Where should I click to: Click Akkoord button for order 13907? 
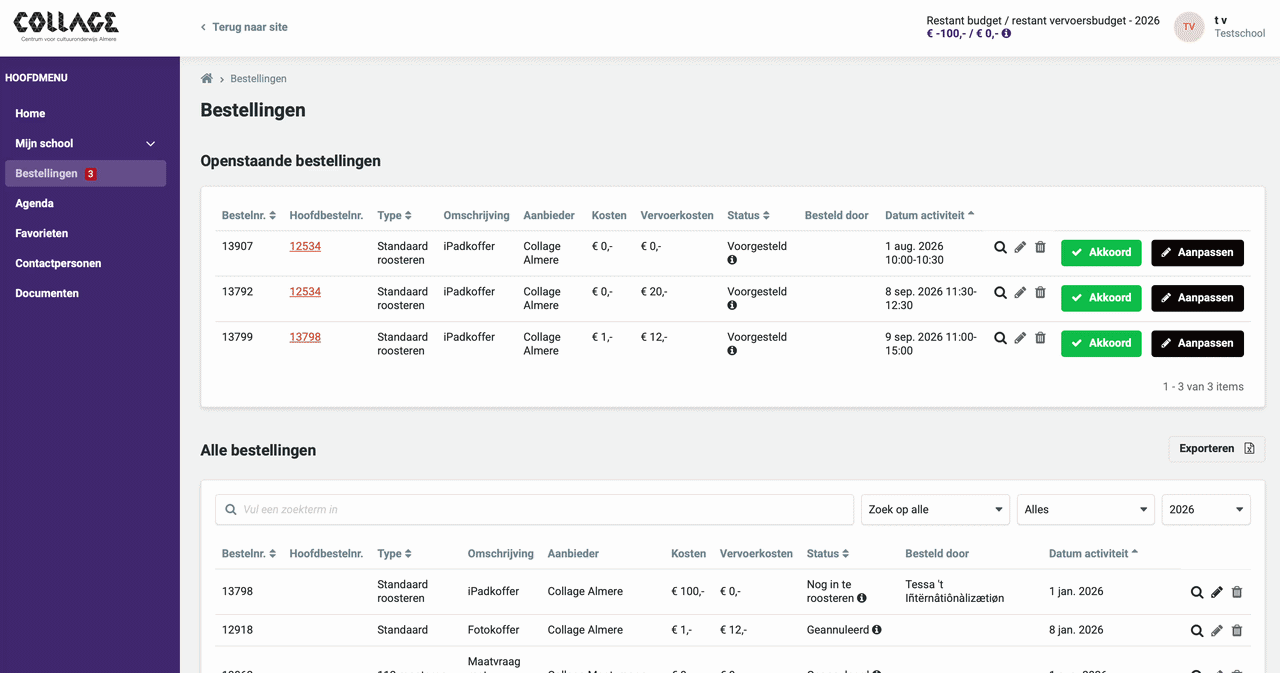coord(1101,252)
